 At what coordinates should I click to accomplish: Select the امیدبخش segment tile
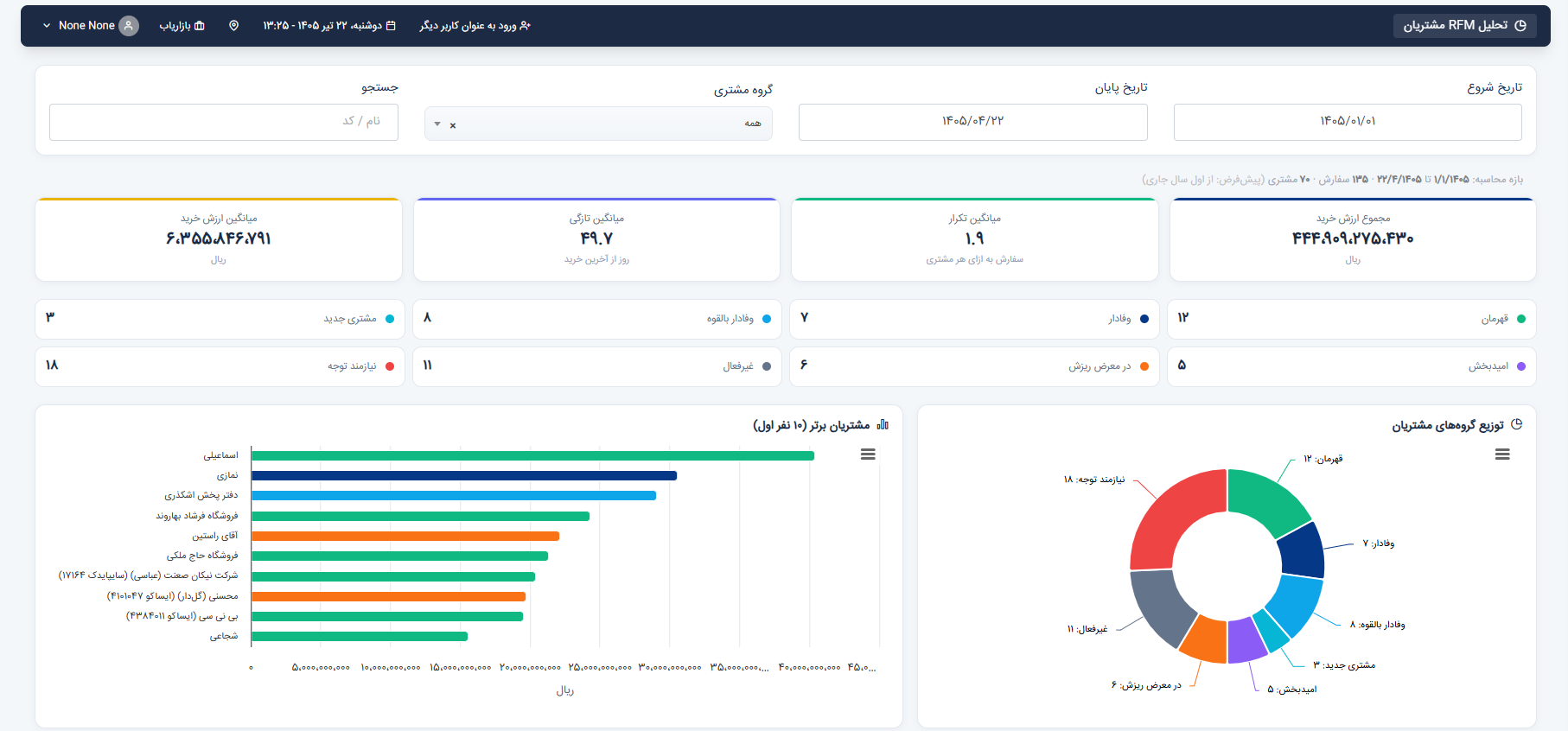[1352, 366]
